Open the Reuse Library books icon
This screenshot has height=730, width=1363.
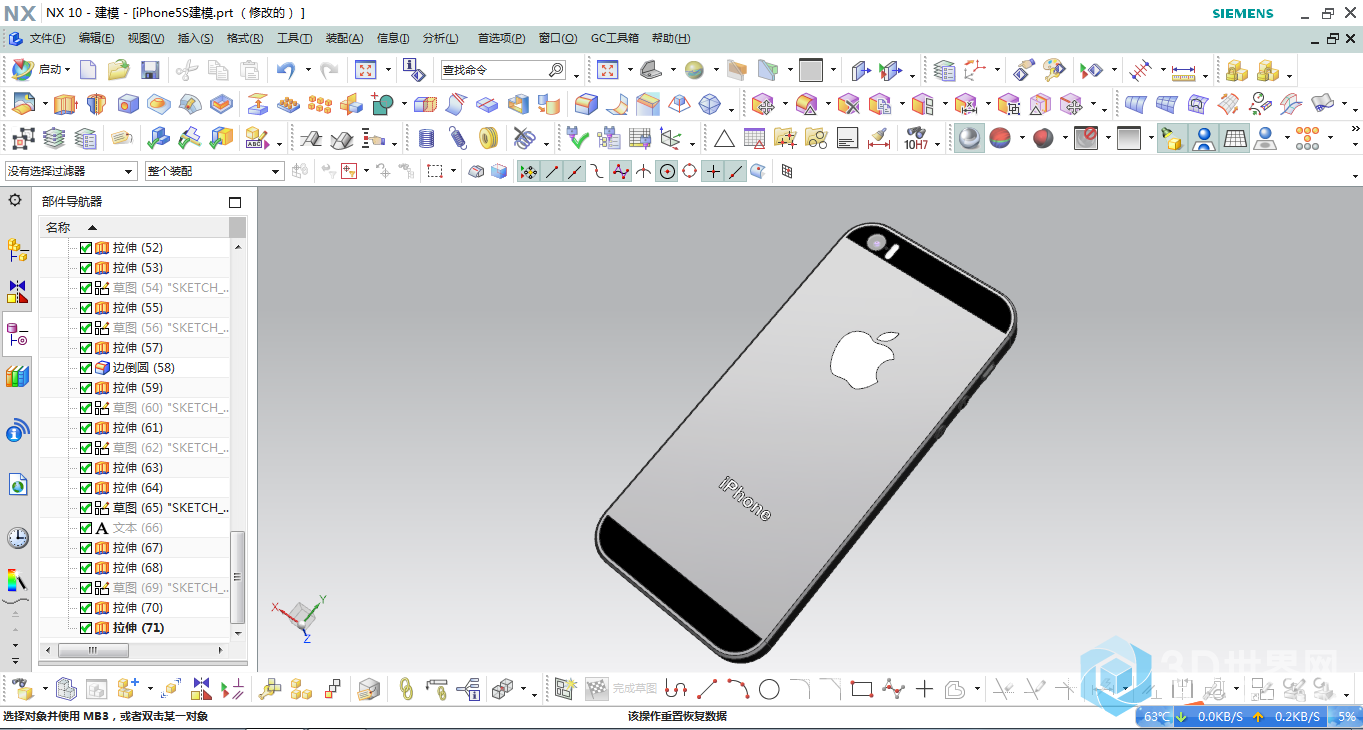click(17, 377)
